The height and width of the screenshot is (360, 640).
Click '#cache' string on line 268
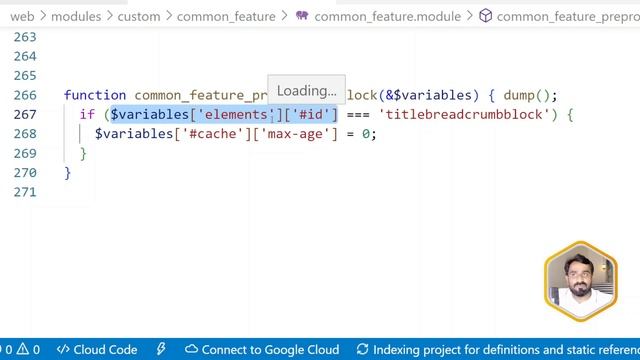point(213,134)
